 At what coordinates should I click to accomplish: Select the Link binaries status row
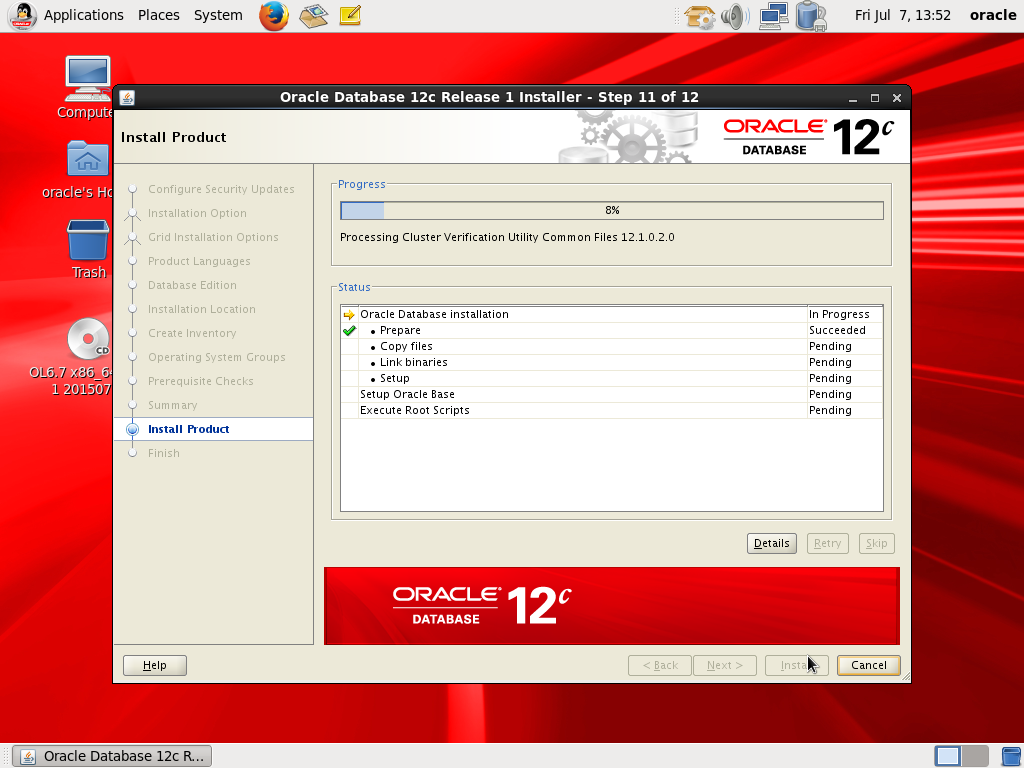612,362
